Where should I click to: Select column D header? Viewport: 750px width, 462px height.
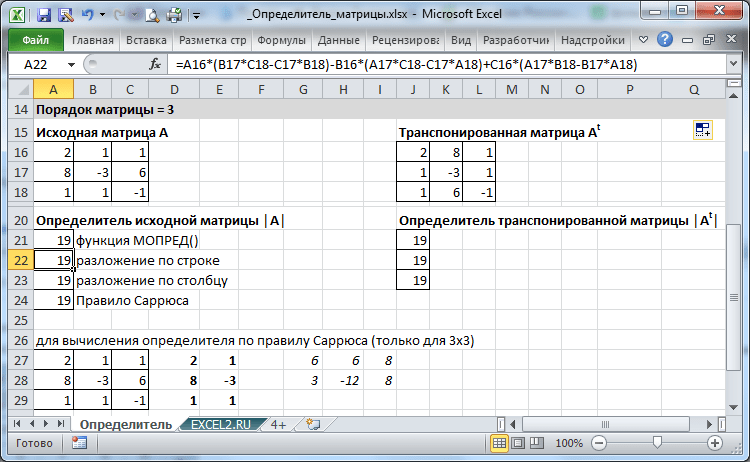coord(174,89)
